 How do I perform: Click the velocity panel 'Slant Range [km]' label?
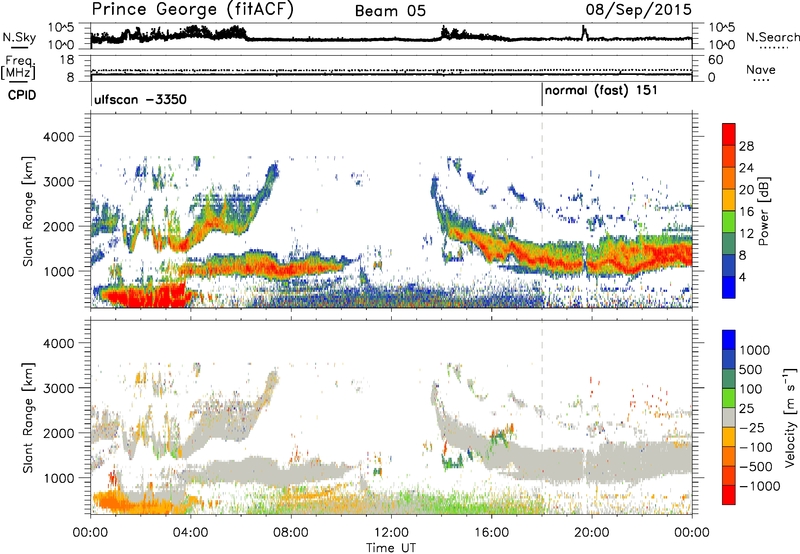pyautogui.click(x=28, y=418)
